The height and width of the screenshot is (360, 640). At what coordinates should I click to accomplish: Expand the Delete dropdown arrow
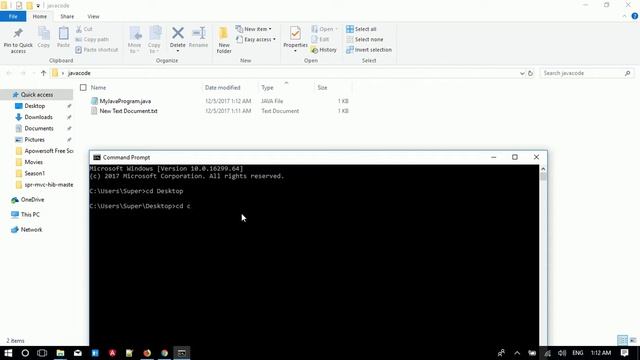[178, 51]
